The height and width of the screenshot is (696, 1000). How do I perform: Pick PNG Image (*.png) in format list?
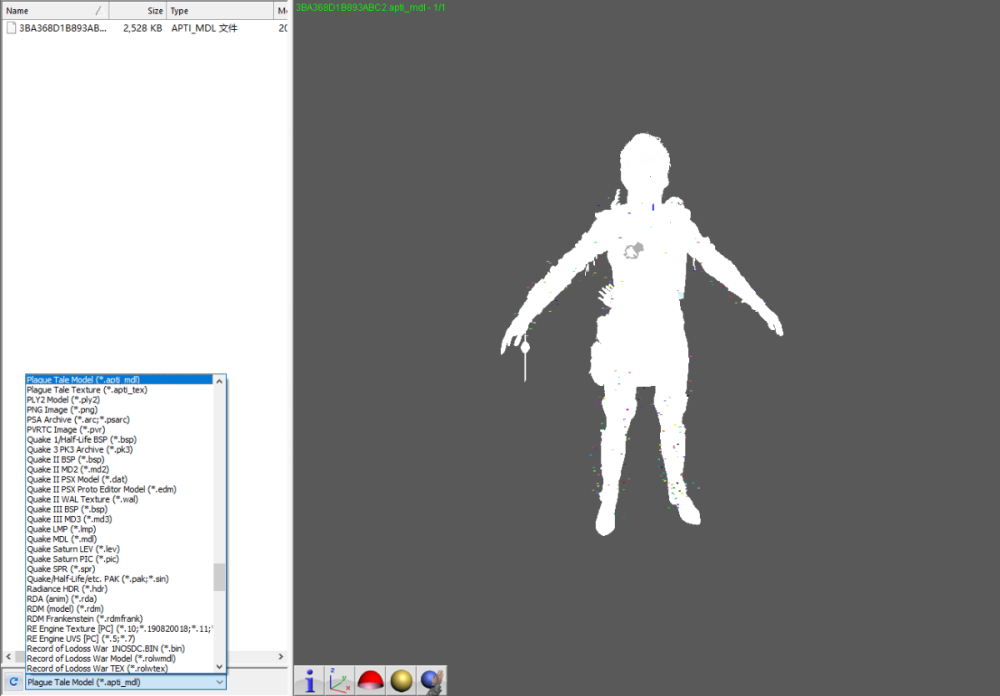[x=62, y=410]
